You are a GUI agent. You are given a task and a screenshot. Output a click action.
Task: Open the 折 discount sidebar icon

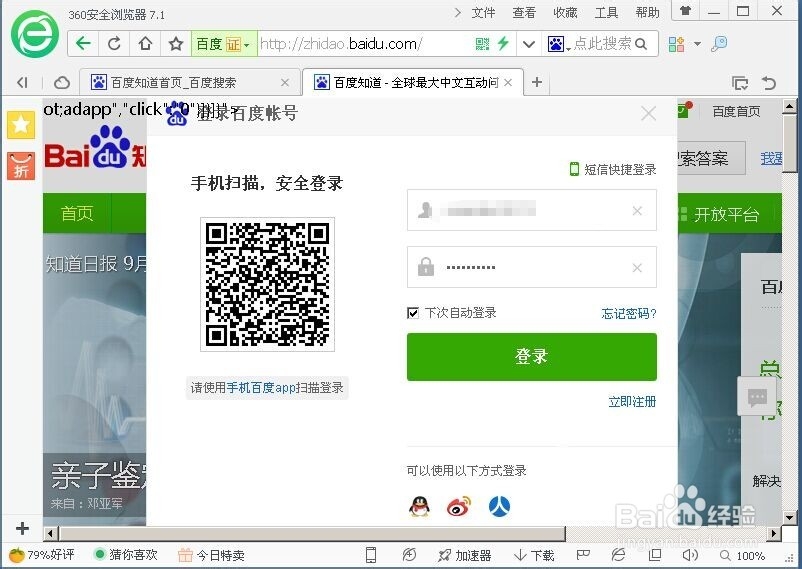coord(21,166)
